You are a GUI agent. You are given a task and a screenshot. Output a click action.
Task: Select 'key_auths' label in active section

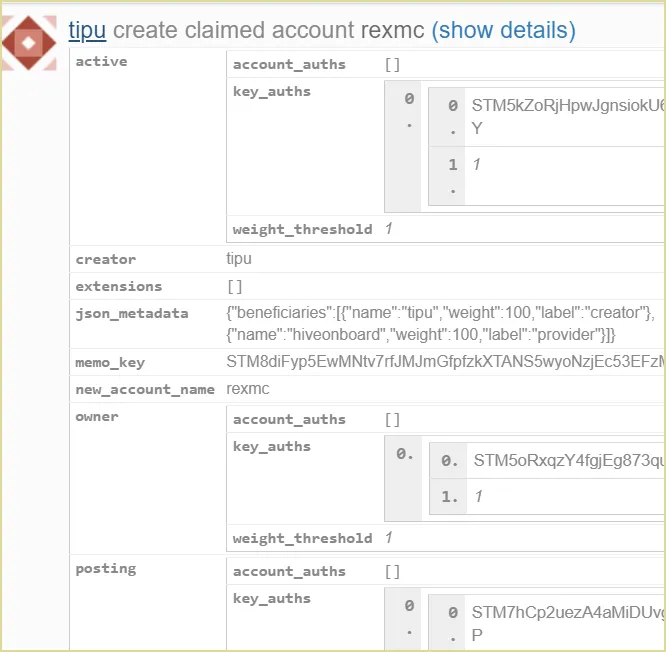272,92
